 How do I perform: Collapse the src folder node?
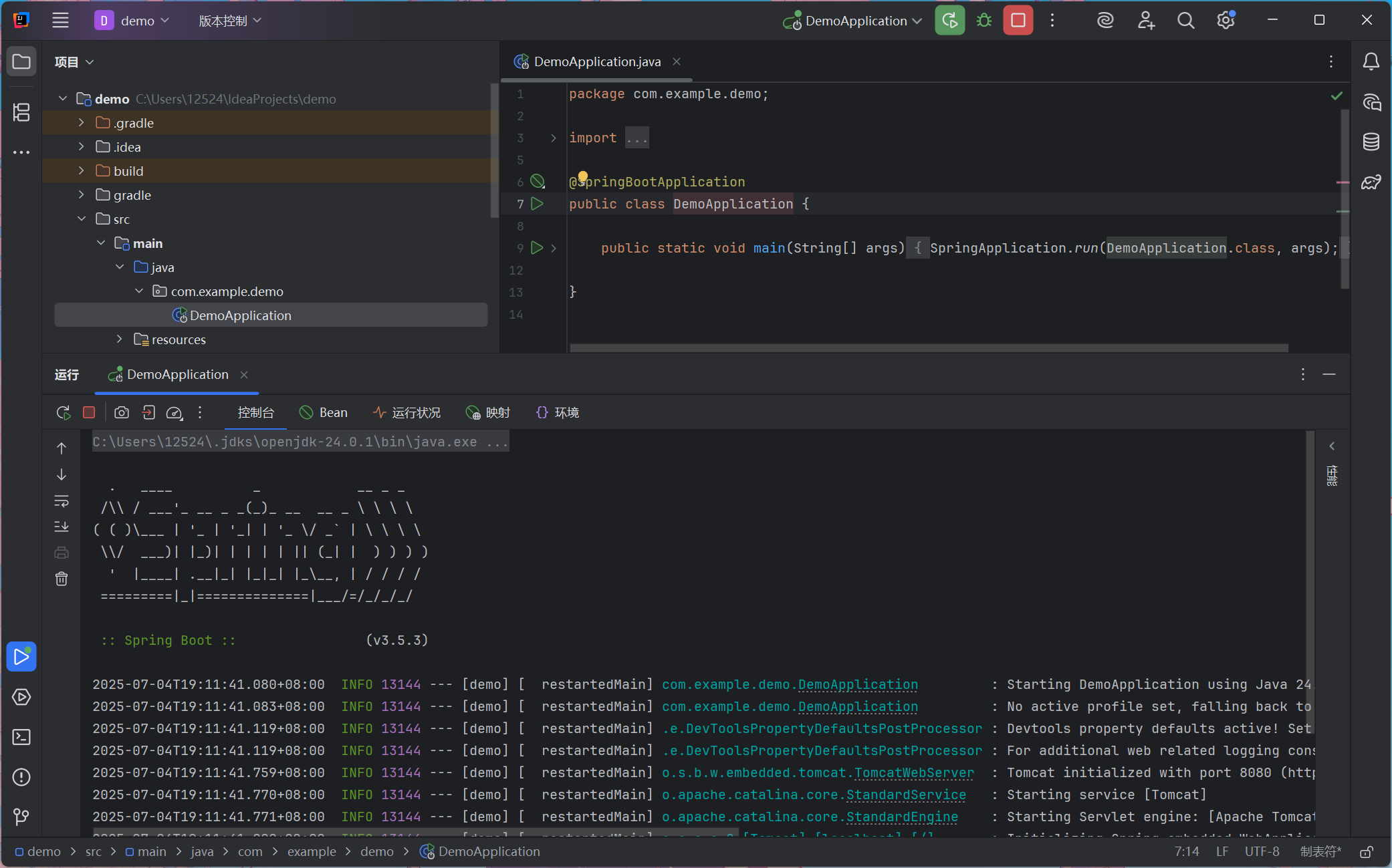pos(82,219)
